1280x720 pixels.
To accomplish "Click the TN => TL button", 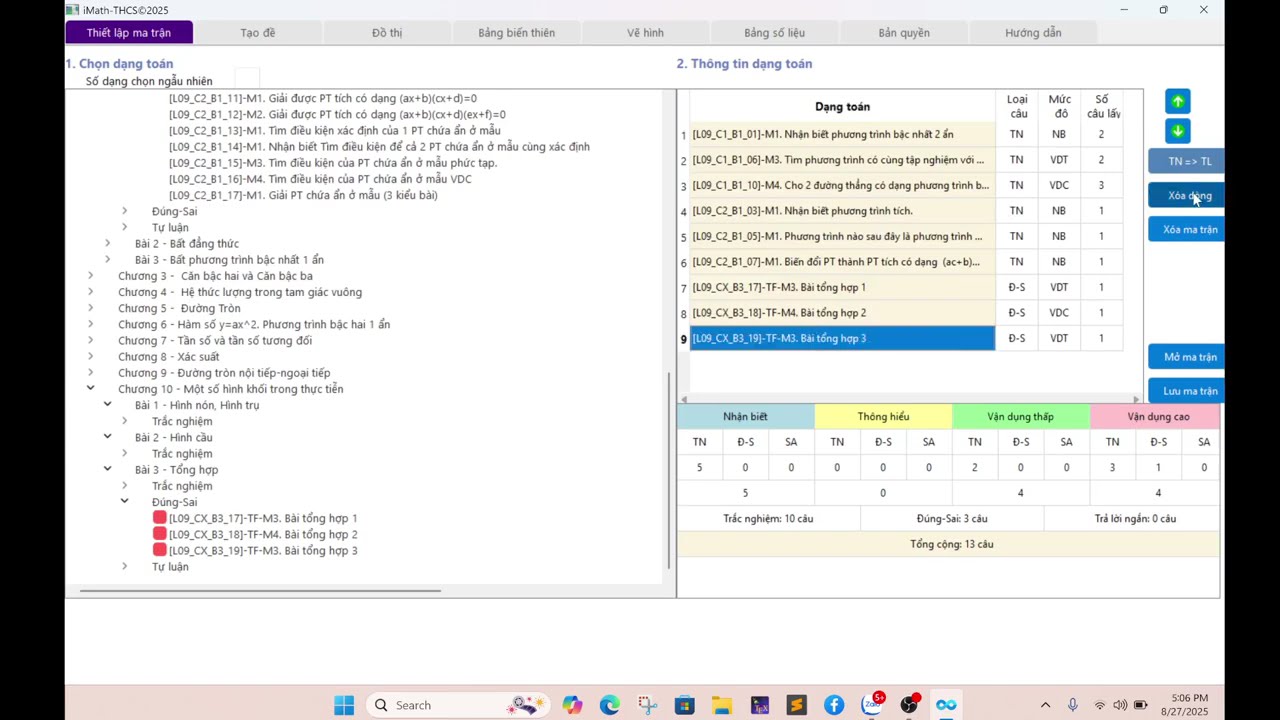I will pos(1188,161).
